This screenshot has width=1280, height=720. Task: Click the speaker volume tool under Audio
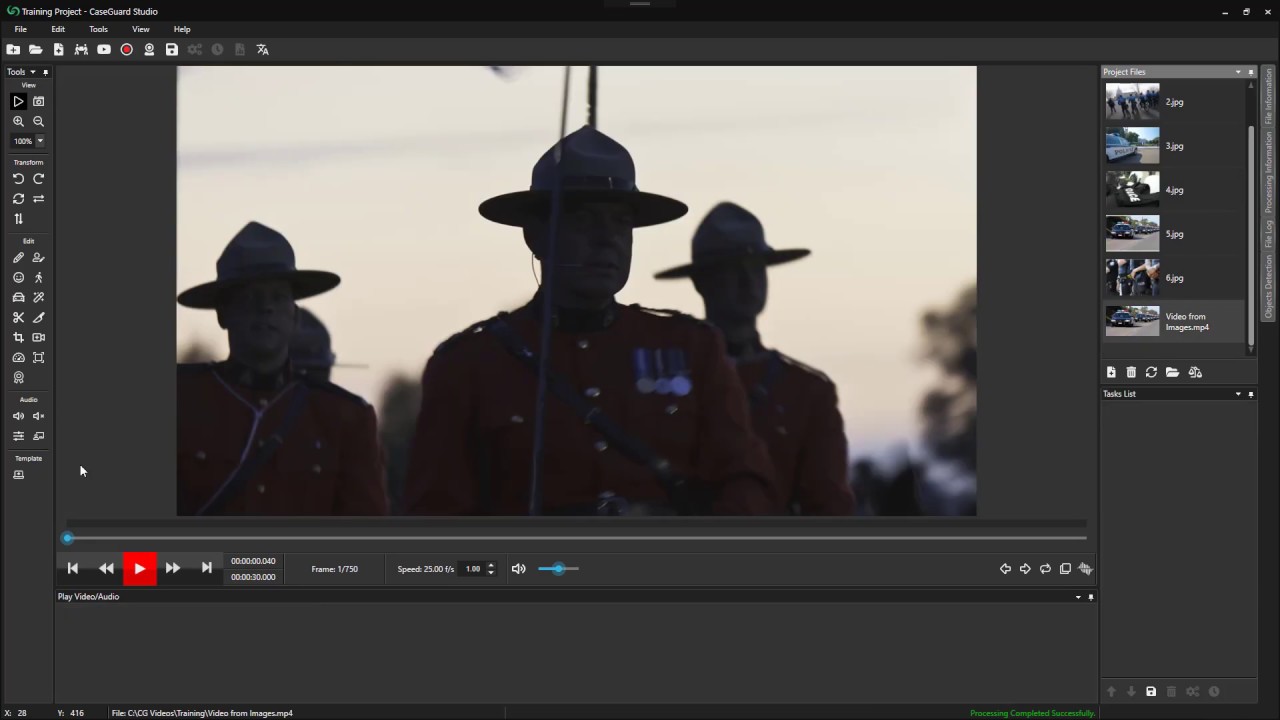click(18, 416)
